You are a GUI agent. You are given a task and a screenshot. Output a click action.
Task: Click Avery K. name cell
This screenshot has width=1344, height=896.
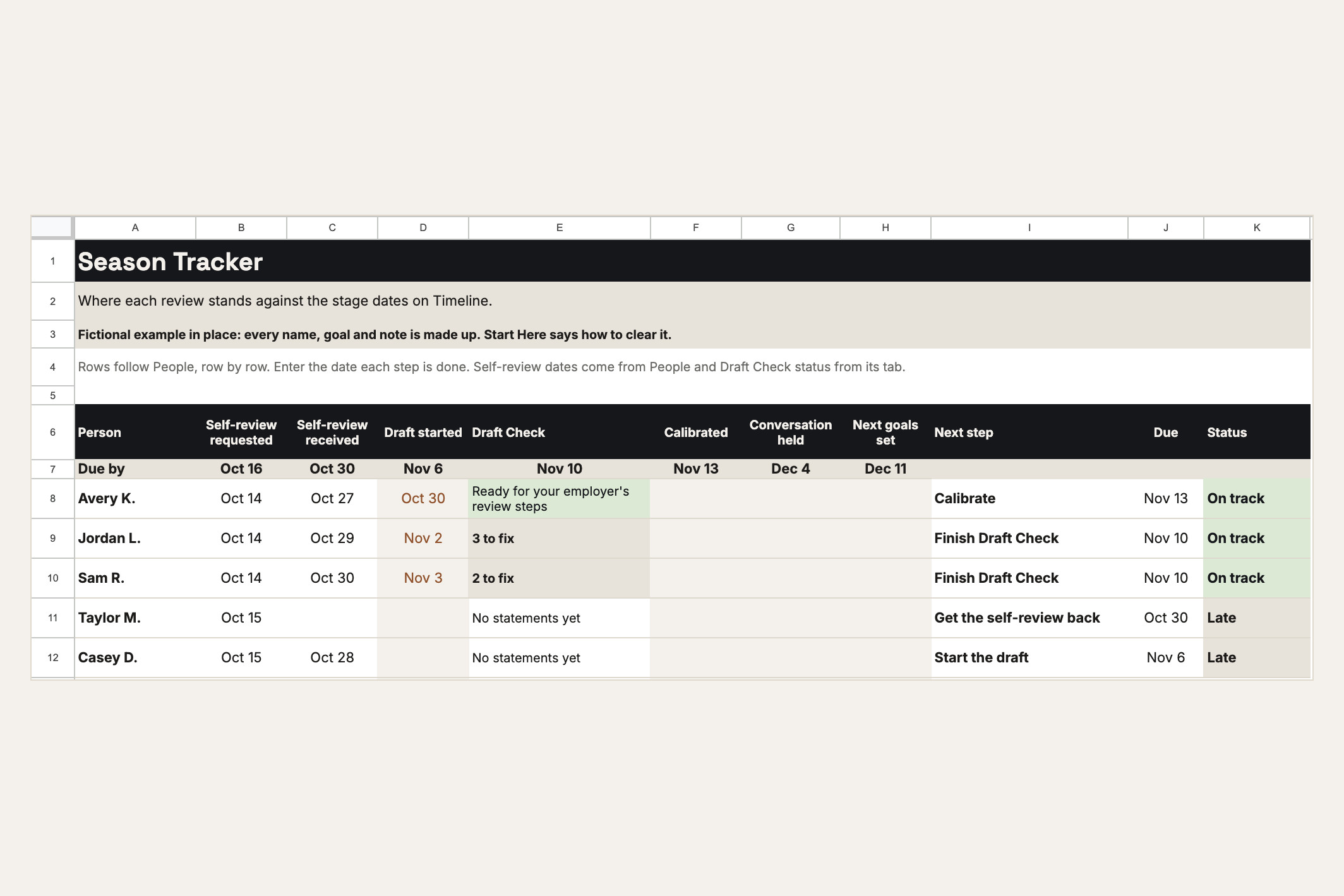pyautogui.click(x=135, y=499)
